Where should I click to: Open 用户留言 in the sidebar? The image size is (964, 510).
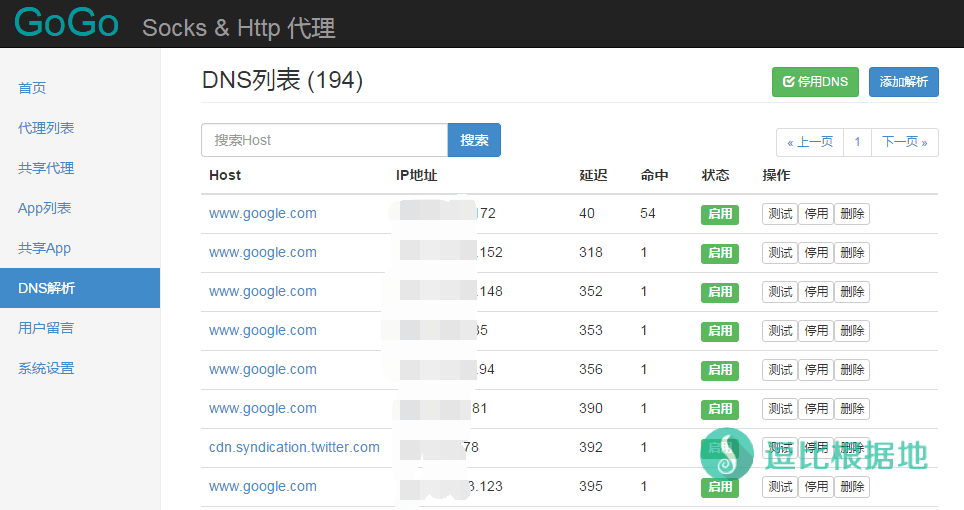tap(46, 328)
